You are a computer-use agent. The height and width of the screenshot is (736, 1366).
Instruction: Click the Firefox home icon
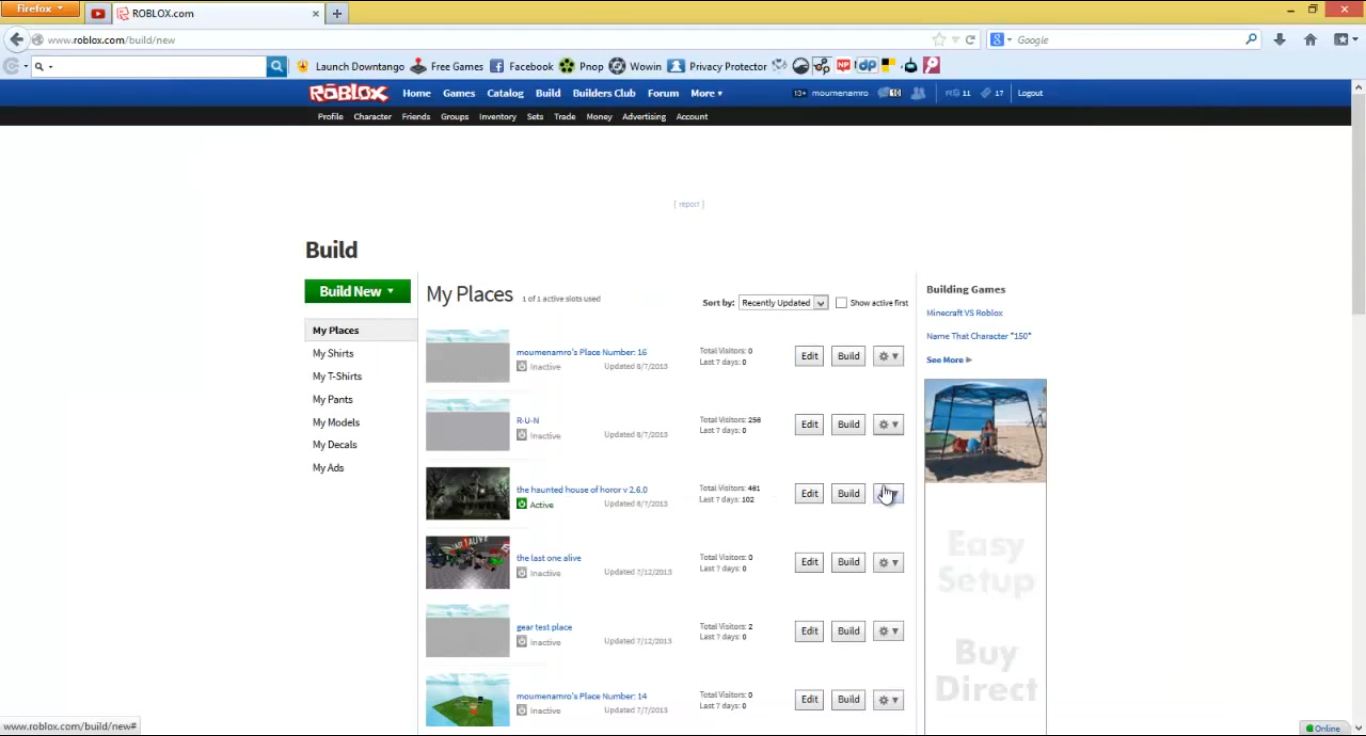pyautogui.click(x=1310, y=40)
